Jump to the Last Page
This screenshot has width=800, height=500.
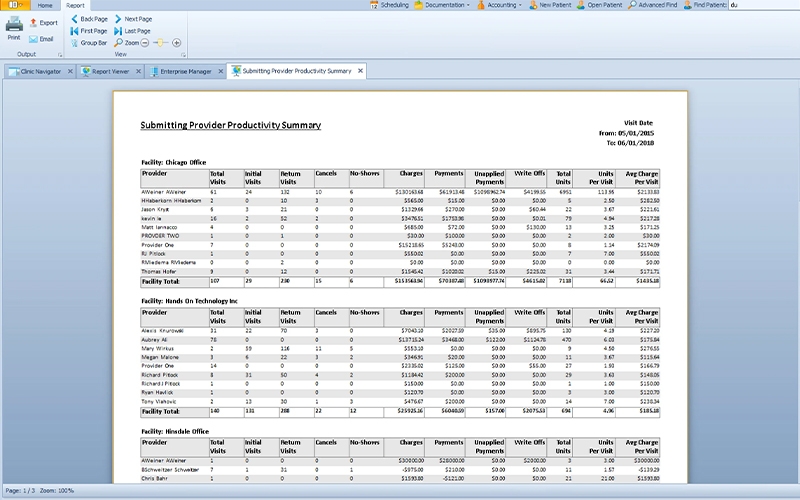pos(132,31)
